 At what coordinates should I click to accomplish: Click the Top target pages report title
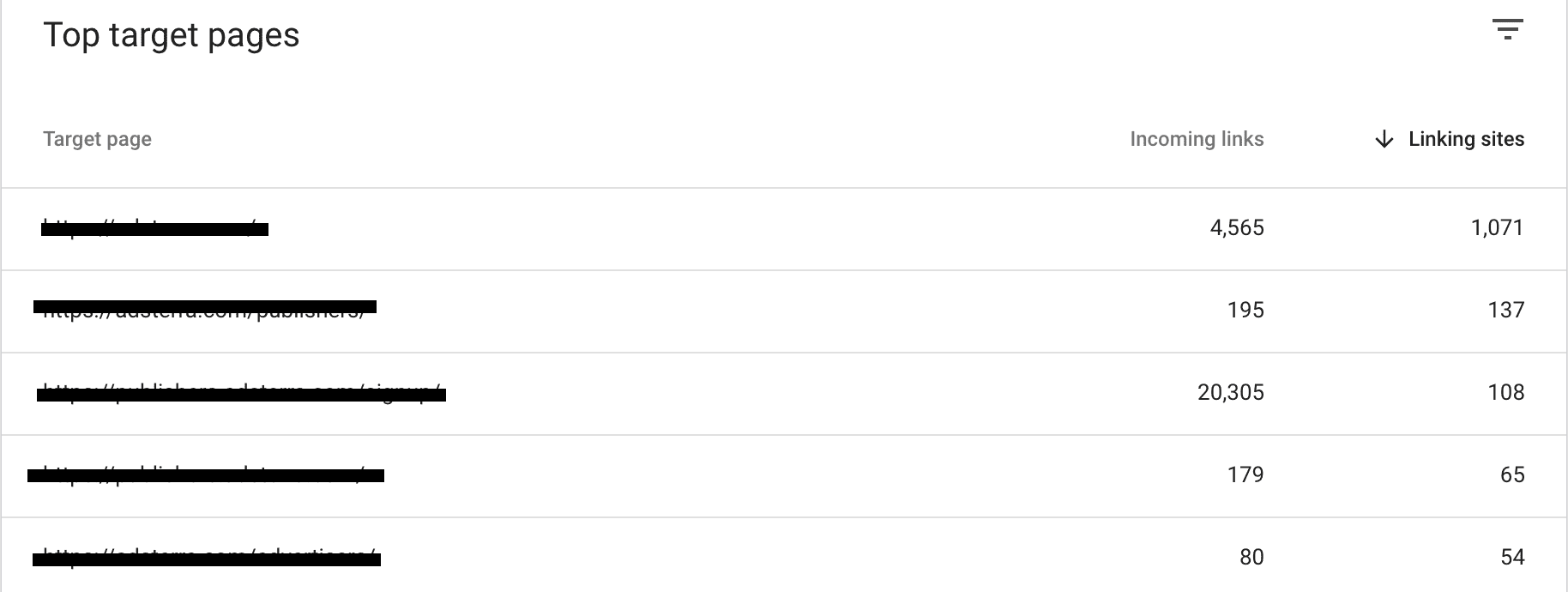tap(173, 35)
